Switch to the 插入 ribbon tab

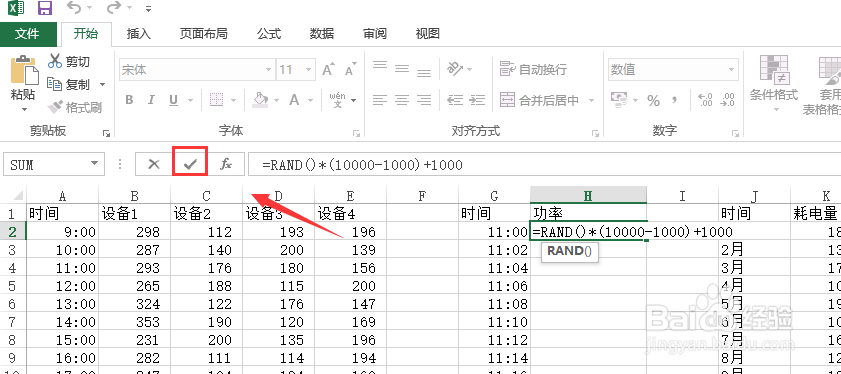click(138, 34)
